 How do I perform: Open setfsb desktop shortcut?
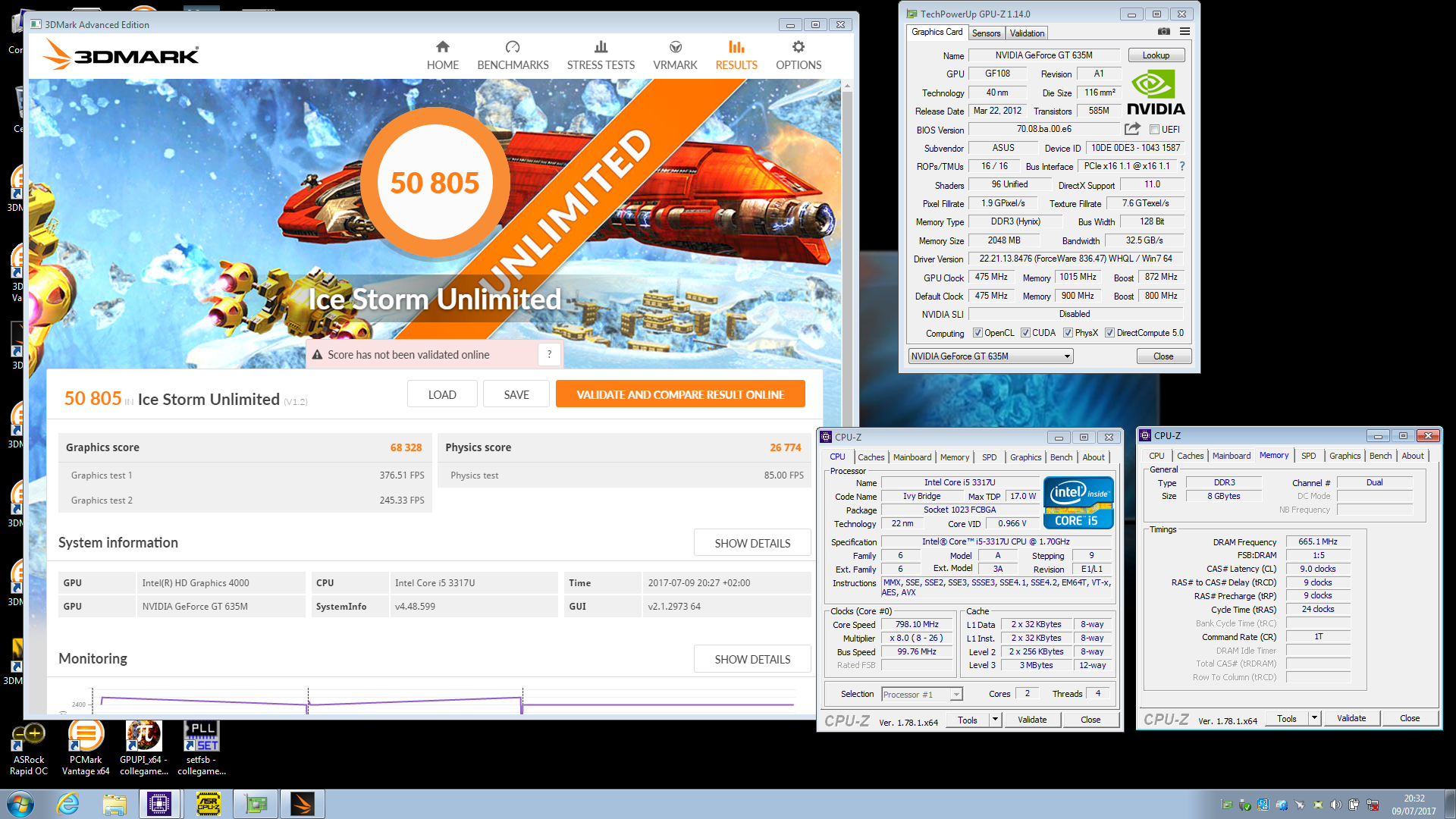coord(202,749)
